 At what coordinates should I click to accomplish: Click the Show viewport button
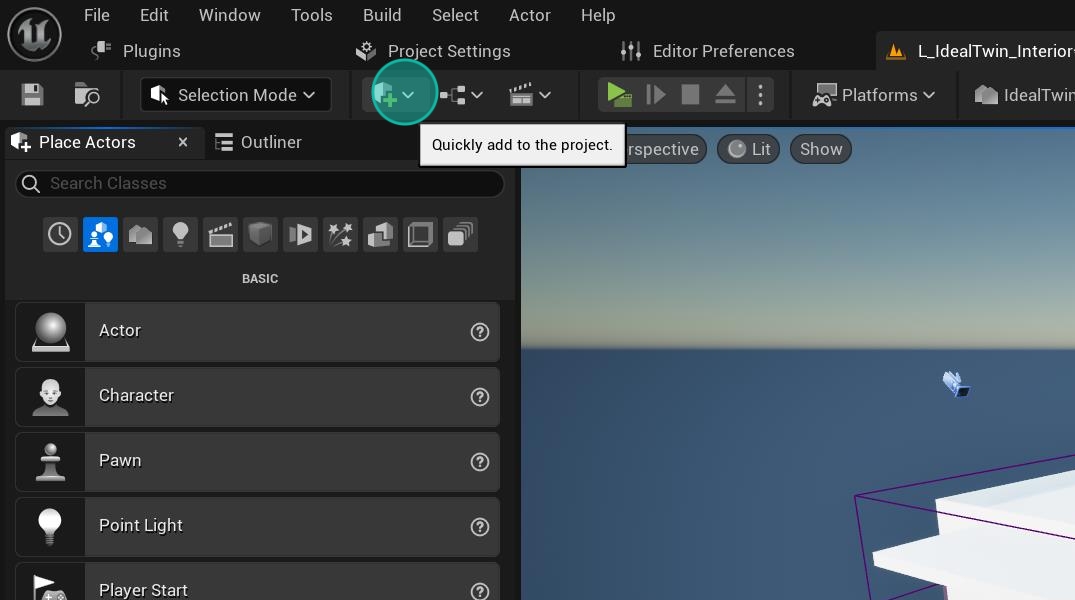[x=820, y=149]
